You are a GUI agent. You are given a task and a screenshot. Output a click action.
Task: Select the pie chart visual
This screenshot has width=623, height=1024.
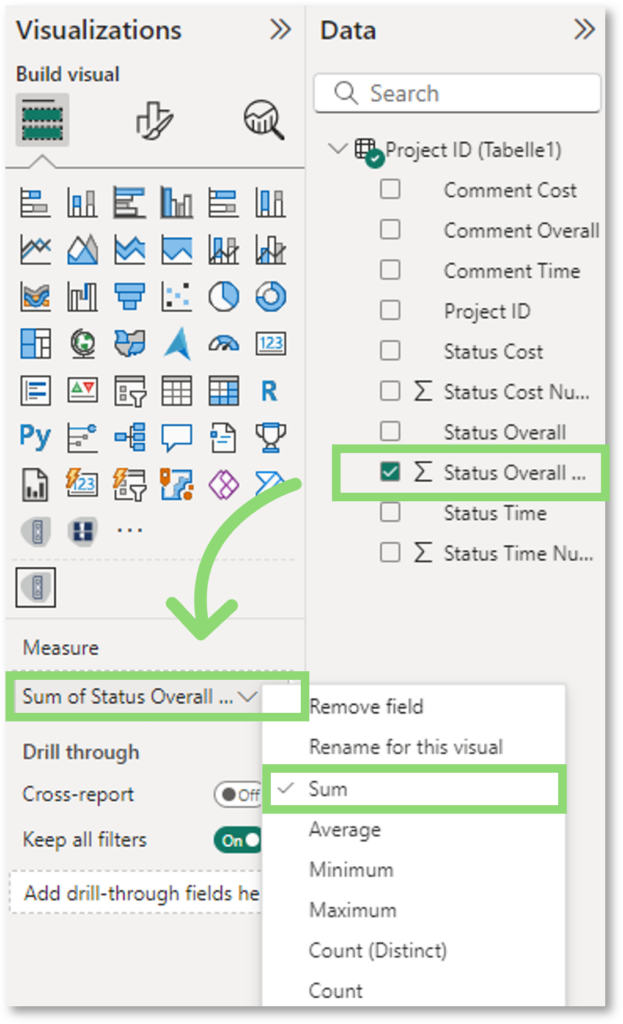[224, 296]
